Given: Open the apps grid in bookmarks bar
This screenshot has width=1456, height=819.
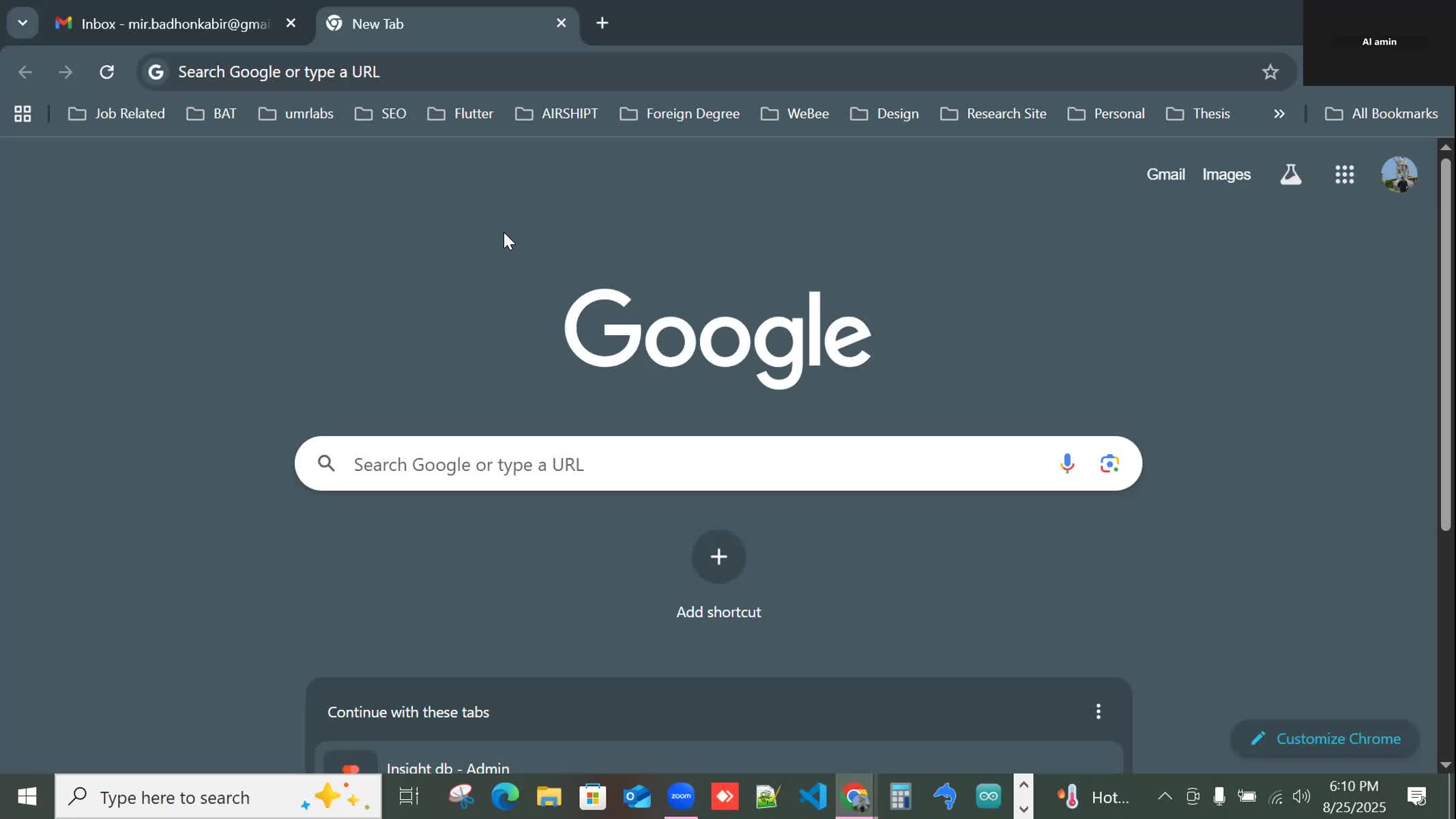Looking at the screenshot, I should pyautogui.click(x=23, y=113).
